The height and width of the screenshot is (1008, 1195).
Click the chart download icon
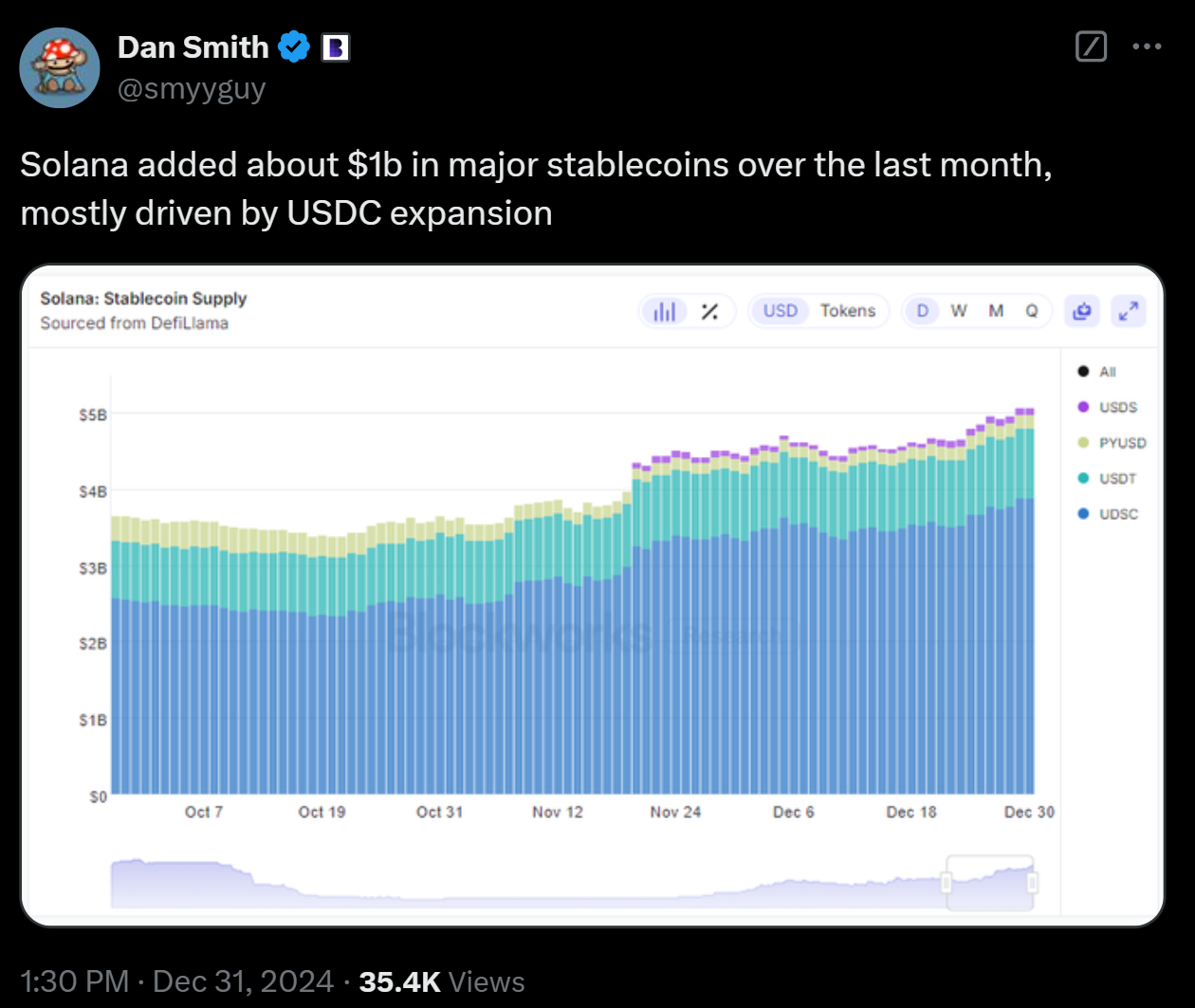tap(1082, 311)
